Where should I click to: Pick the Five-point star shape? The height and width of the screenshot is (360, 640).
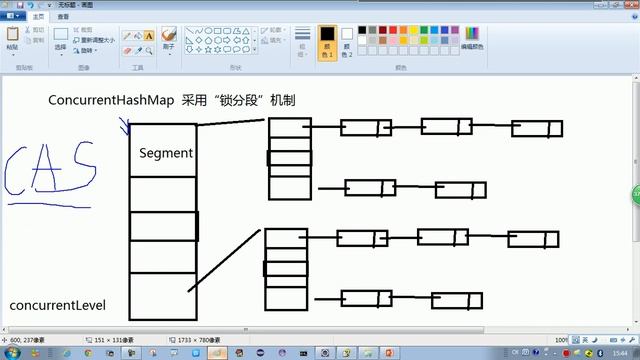208,49
